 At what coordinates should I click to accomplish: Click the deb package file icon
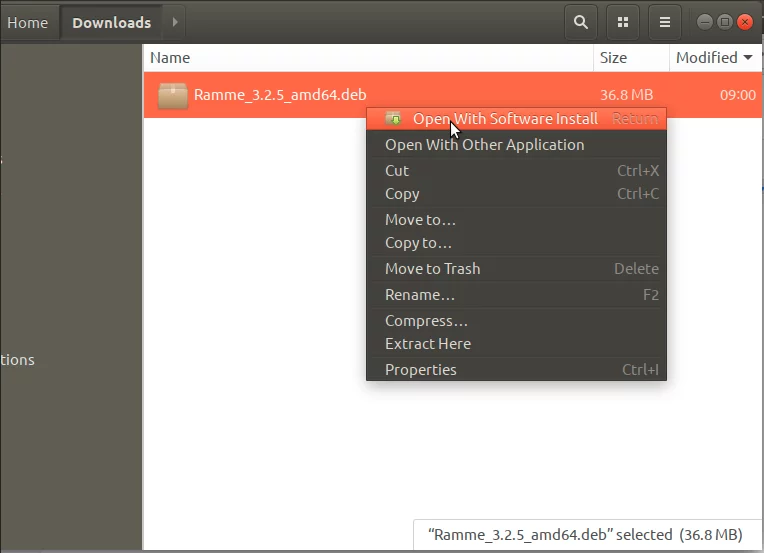(x=172, y=95)
